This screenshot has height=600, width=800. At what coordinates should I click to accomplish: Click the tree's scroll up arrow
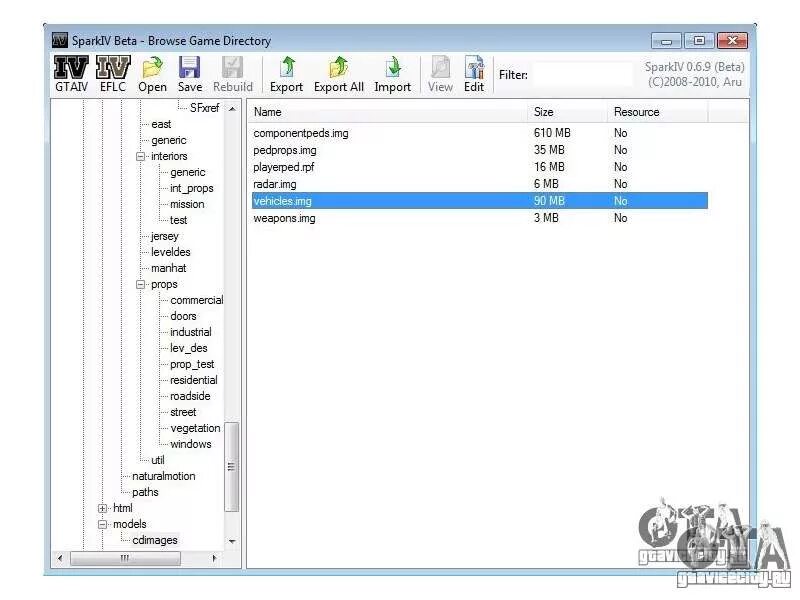tap(232, 109)
